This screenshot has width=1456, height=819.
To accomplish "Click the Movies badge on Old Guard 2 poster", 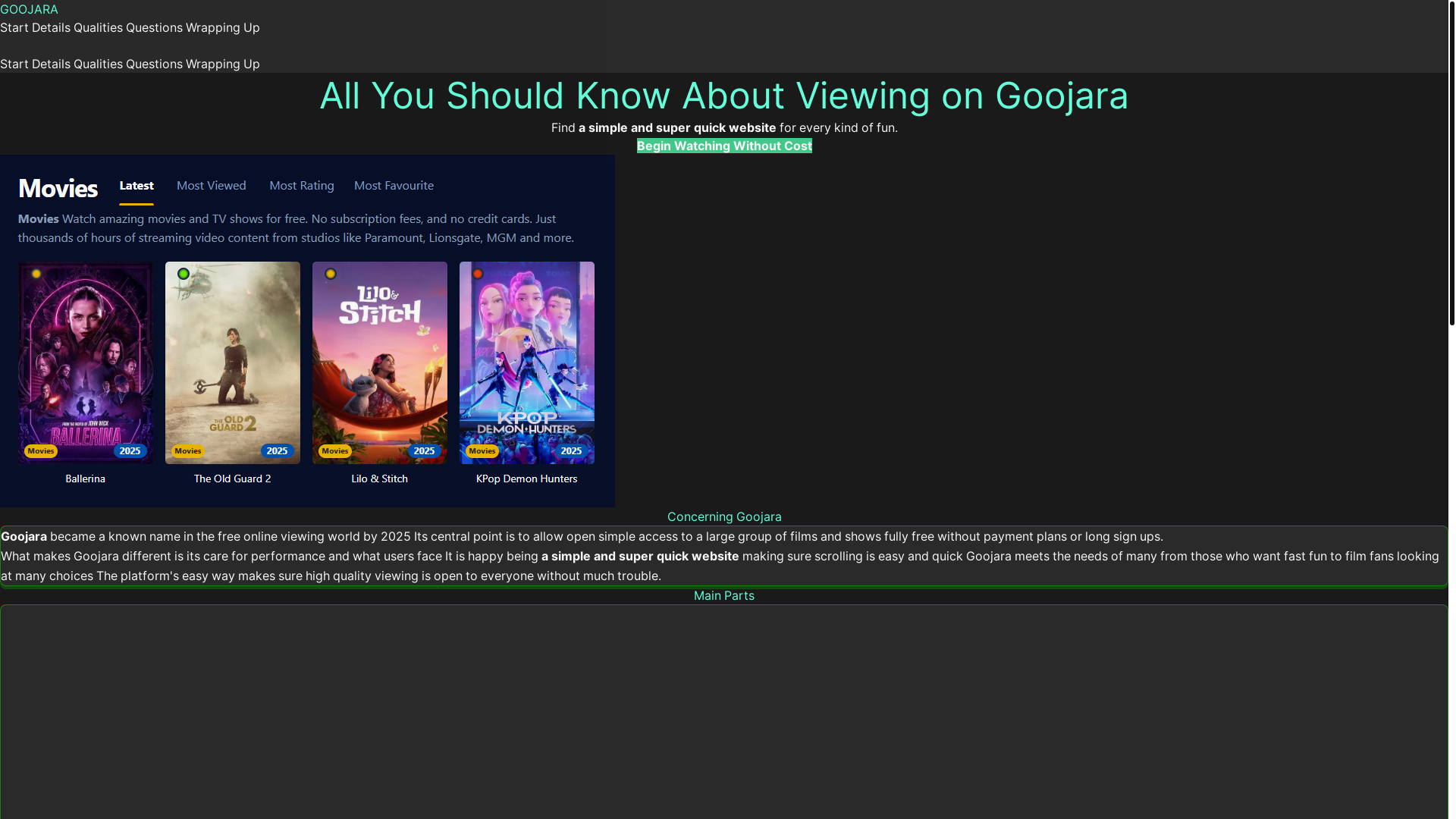I will point(188,450).
